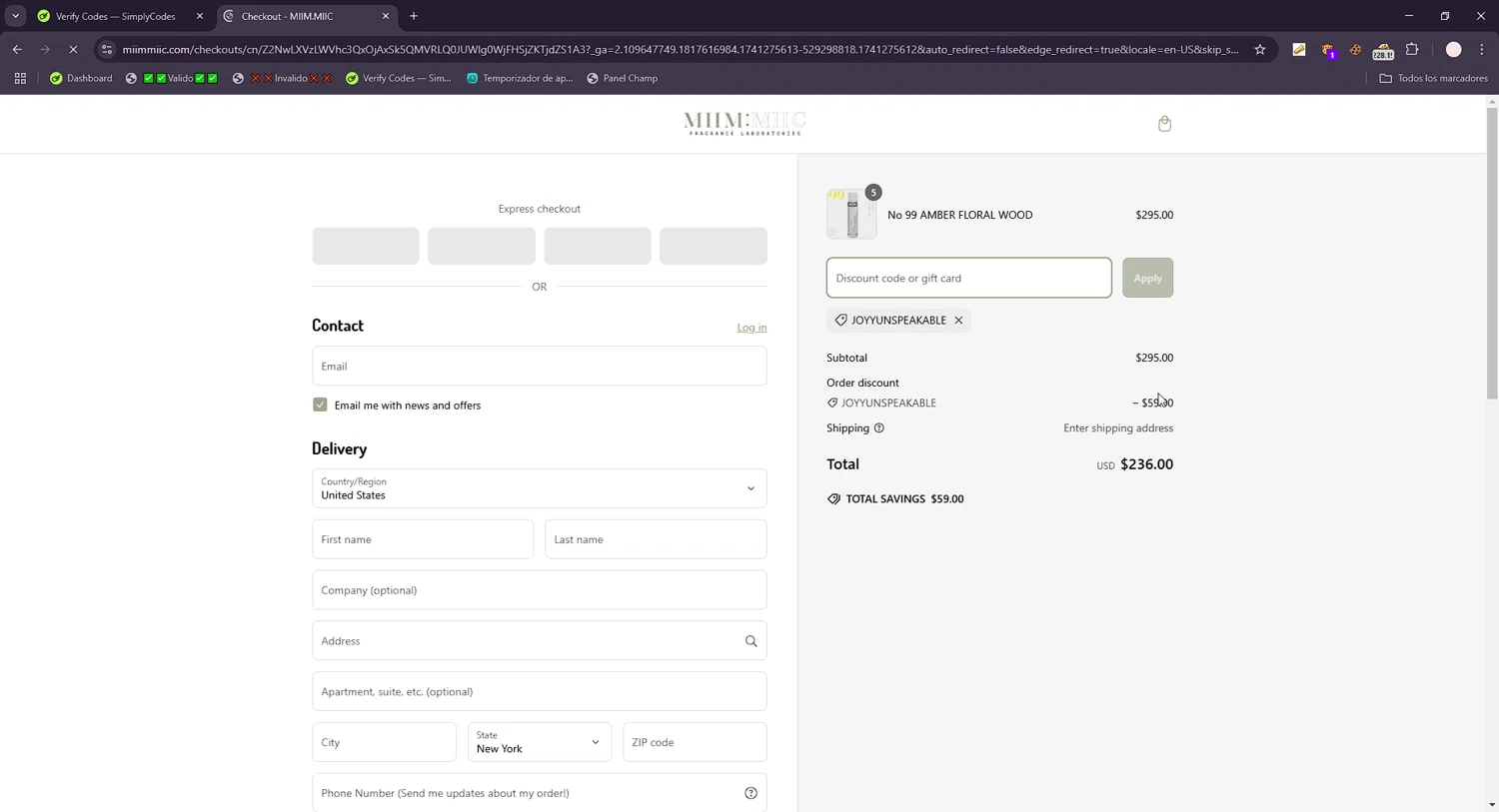
Task: Expand the Country/Region dropdown
Action: click(540, 488)
